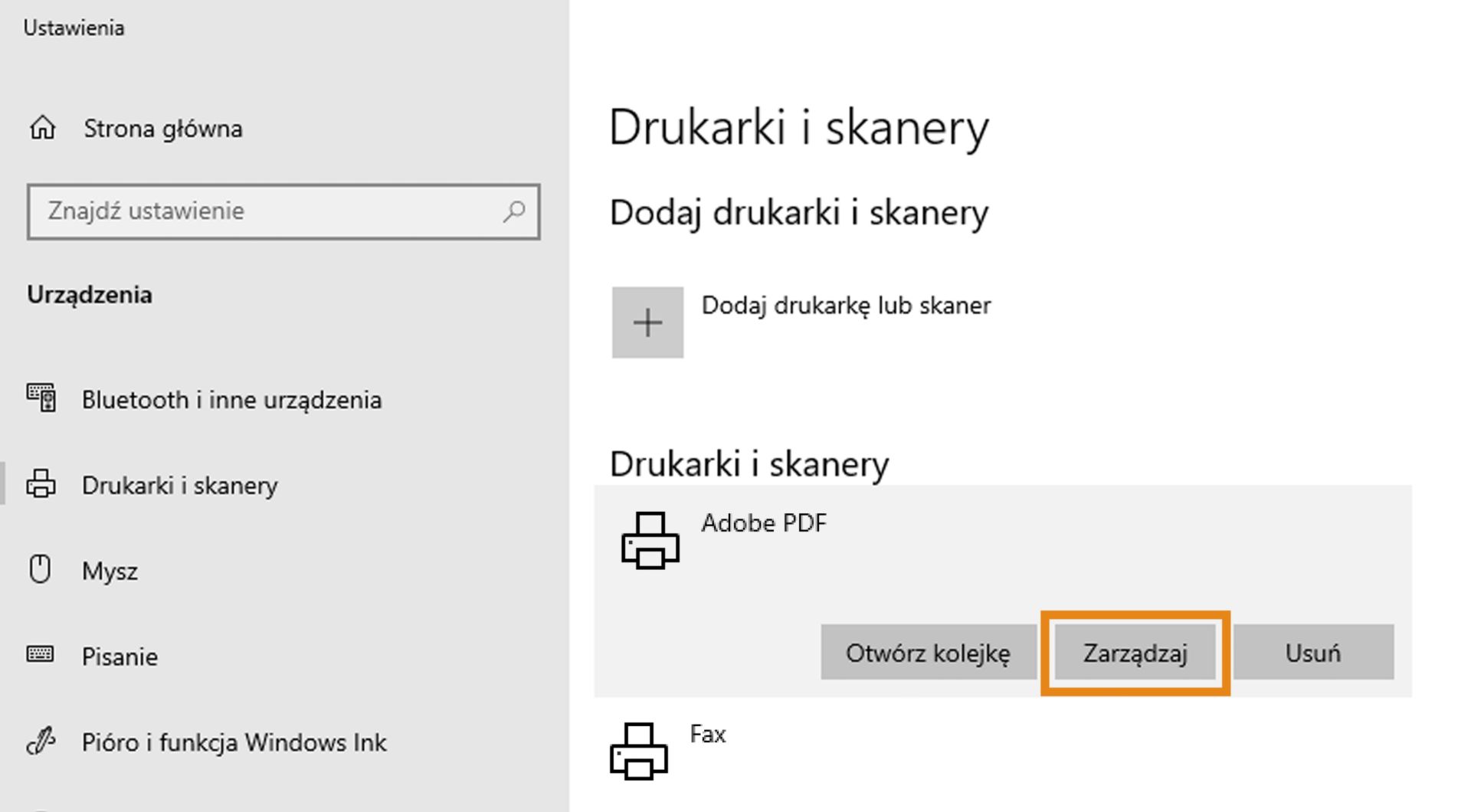Open the Drukarki i skanery settings page
The height and width of the screenshot is (812, 1471).
[x=181, y=485]
